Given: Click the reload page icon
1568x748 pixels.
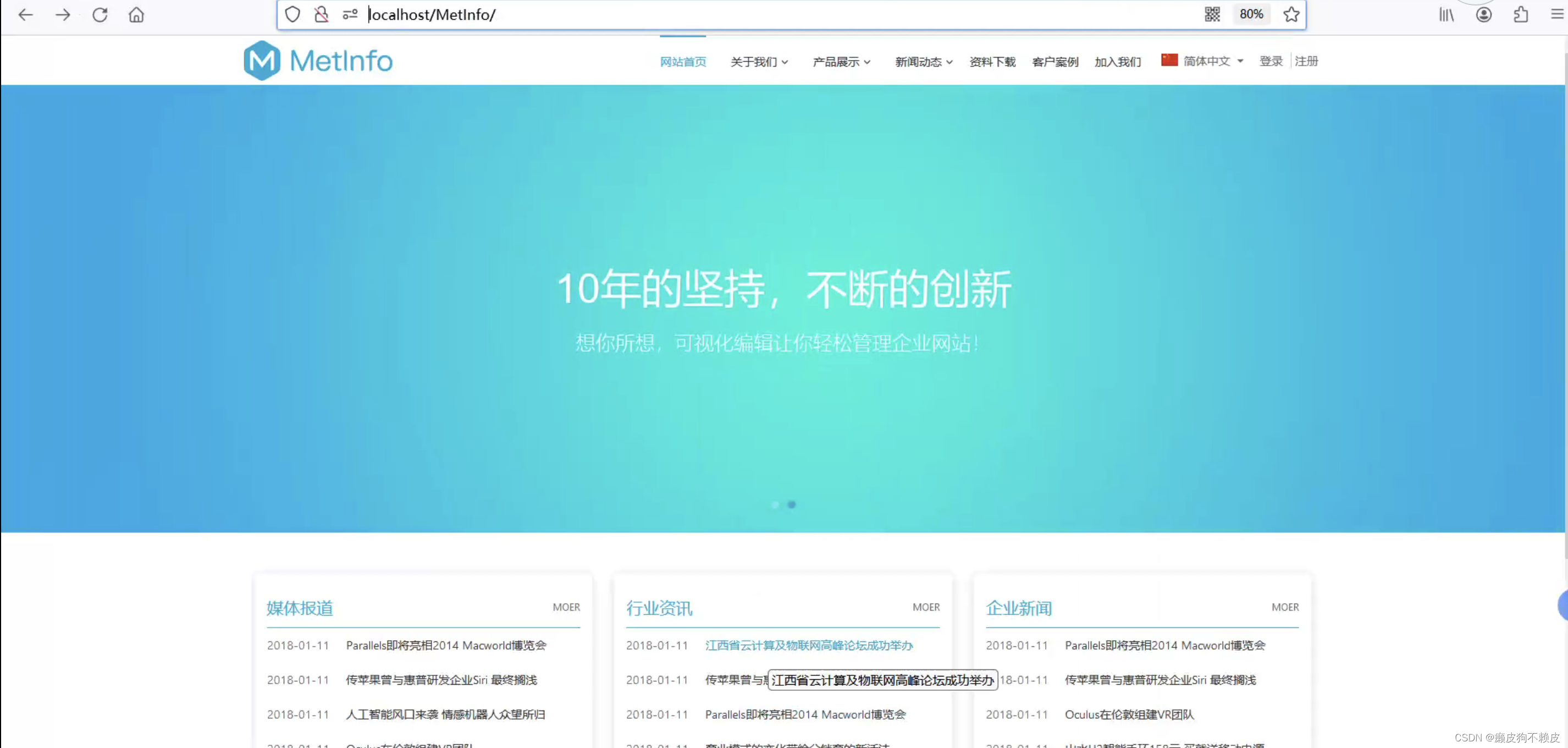Looking at the screenshot, I should [100, 15].
